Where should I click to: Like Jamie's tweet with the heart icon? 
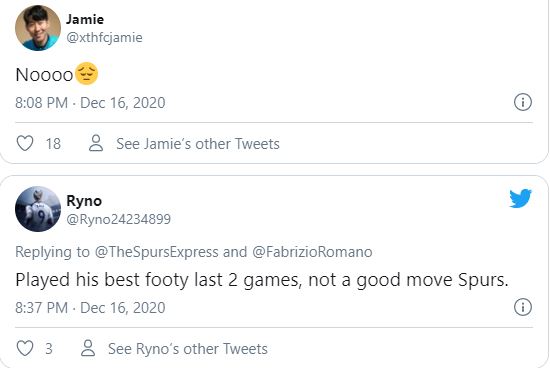click(25, 143)
